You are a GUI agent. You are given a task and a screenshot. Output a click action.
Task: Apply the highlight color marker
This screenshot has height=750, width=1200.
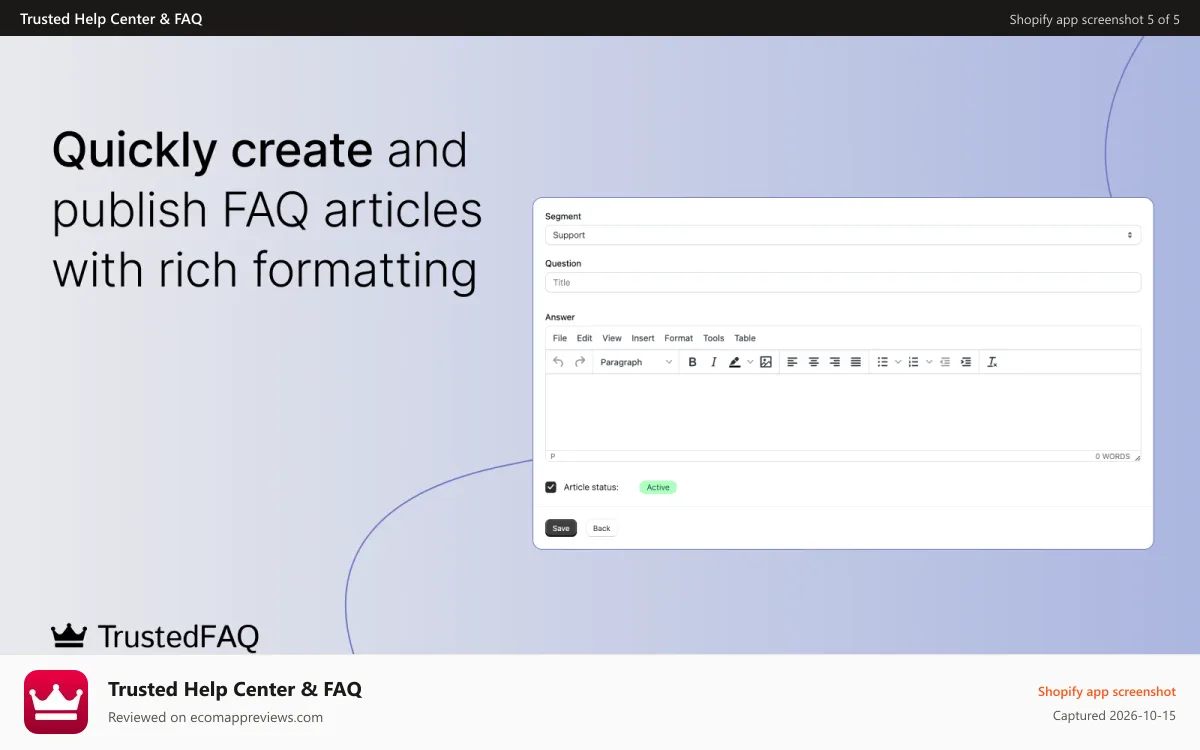tap(735, 362)
